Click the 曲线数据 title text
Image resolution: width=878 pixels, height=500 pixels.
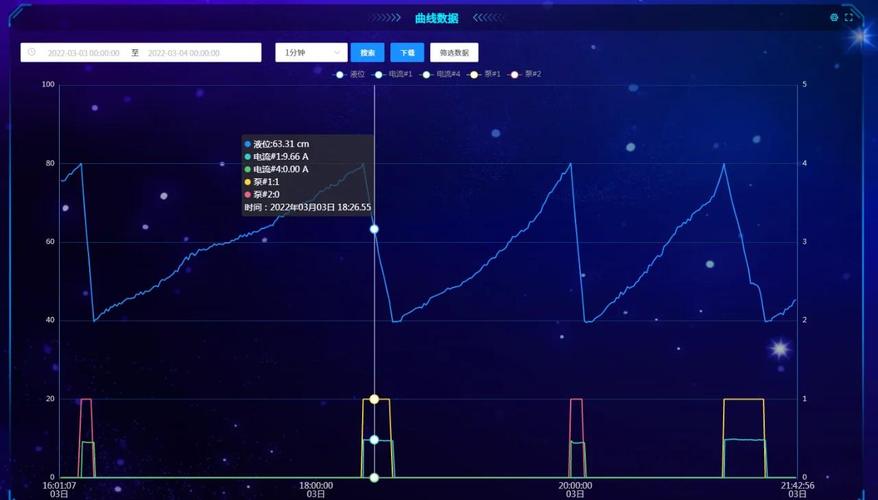pyautogui.click(x=437, y=18)
